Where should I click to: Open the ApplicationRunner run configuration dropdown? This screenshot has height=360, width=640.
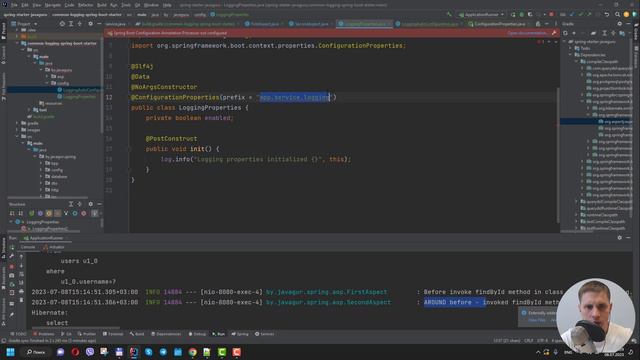482,15
